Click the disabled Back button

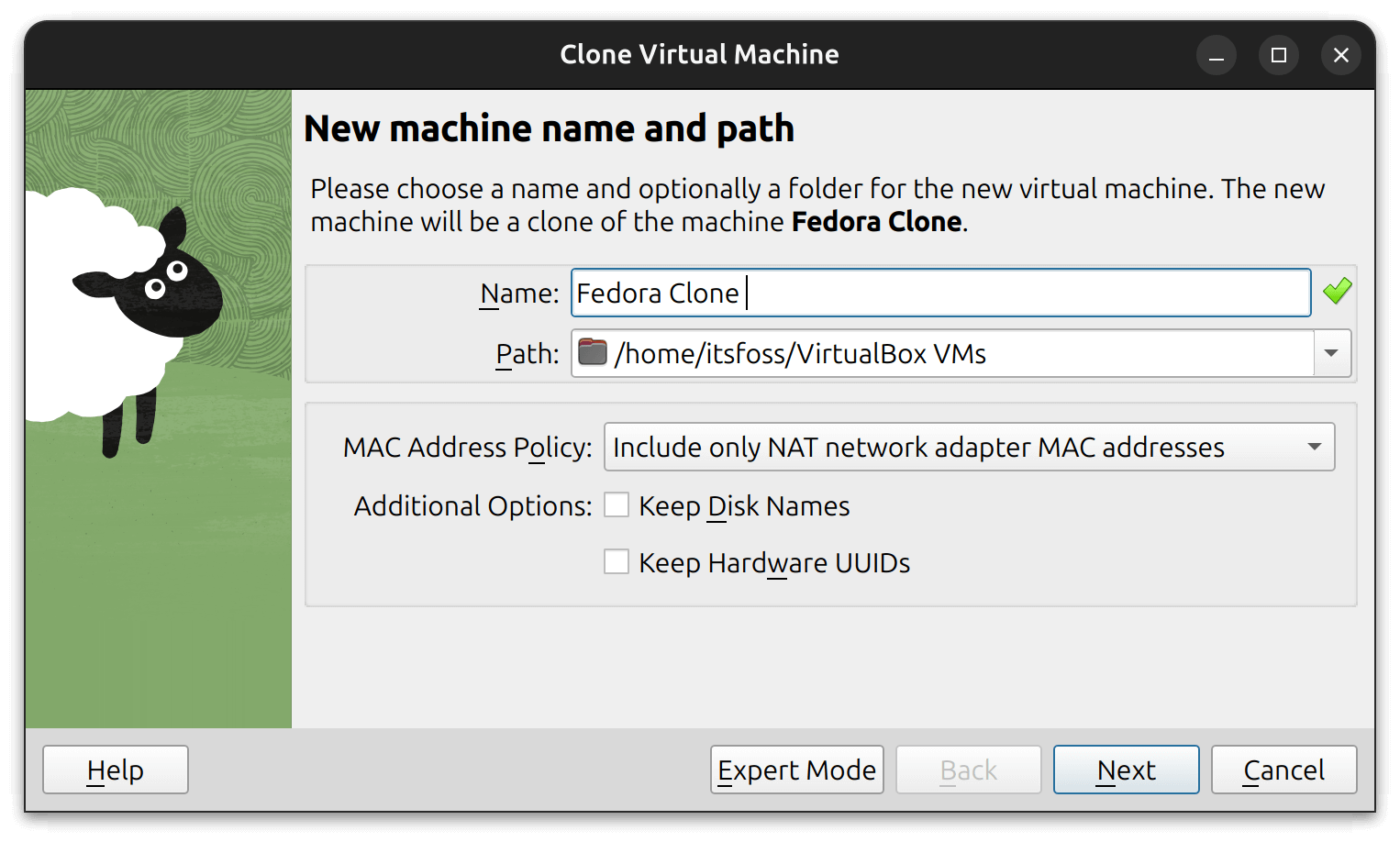click(968, 770)
